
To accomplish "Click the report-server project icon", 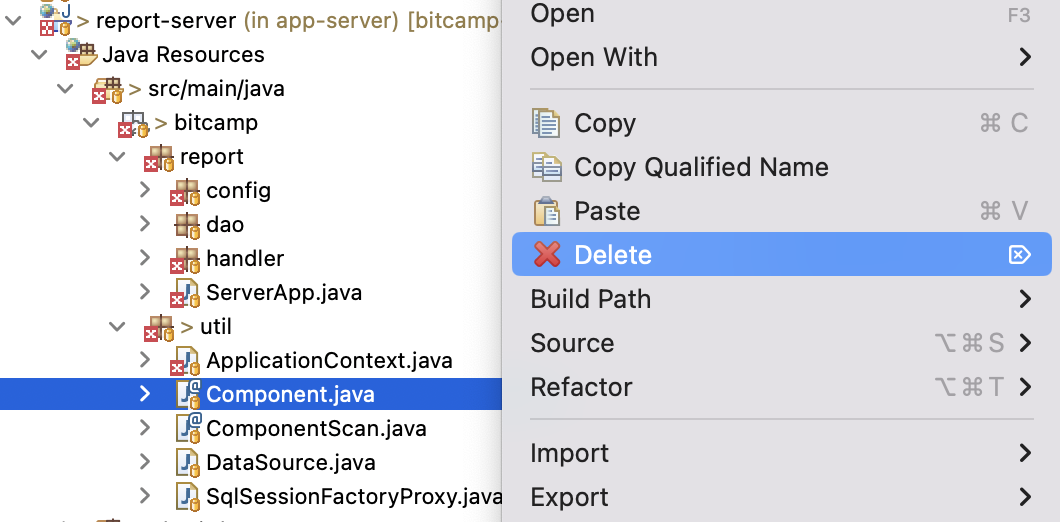I will point(55,20).
